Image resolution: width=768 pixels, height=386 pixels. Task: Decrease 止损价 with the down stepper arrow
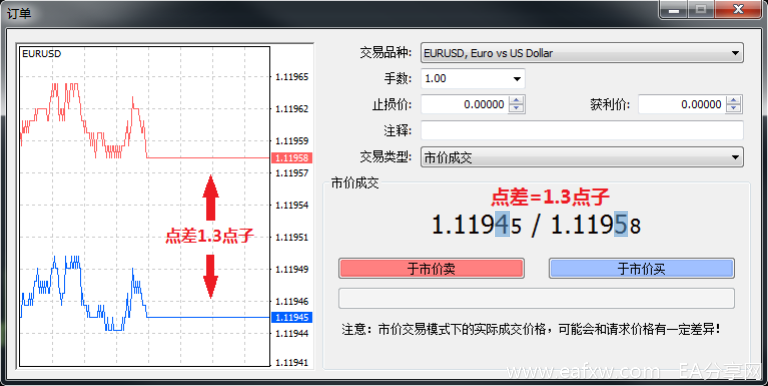point(516,108)
